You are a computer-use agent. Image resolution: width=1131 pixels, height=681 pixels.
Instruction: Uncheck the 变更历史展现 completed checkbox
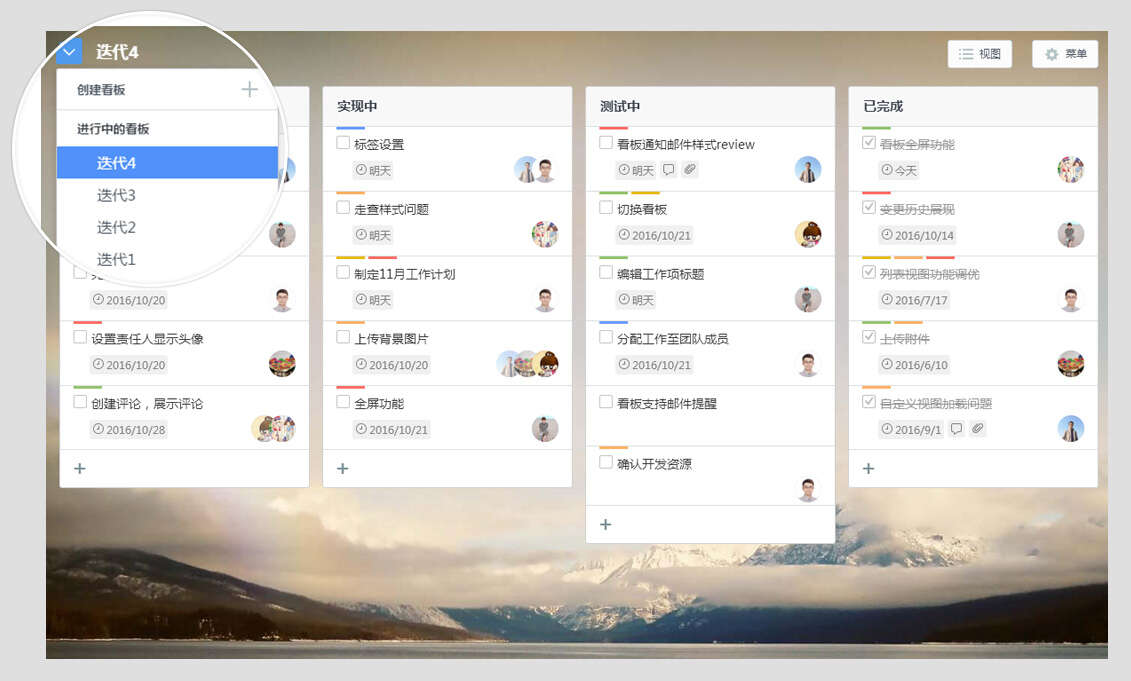(x=869, y=208)
